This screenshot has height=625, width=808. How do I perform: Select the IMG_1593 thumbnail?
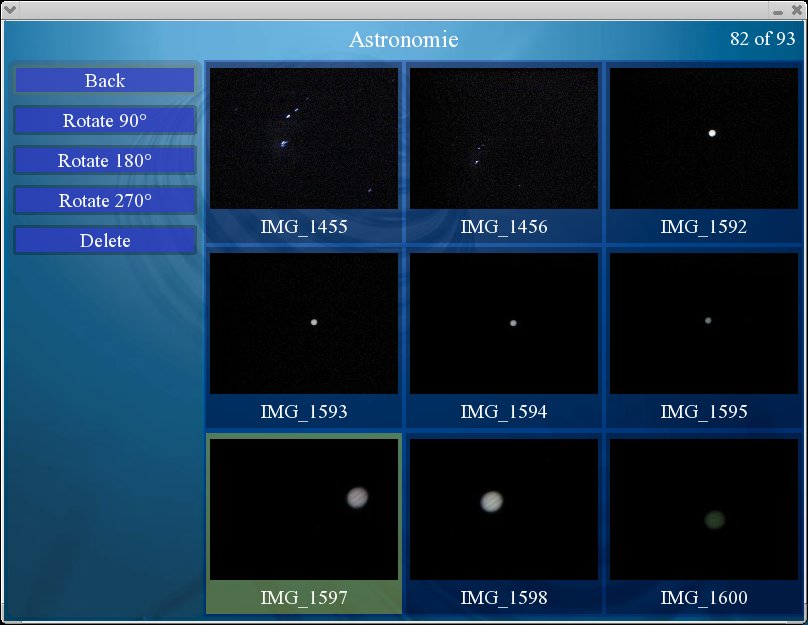pyautogui.click(x=304, y=324)
